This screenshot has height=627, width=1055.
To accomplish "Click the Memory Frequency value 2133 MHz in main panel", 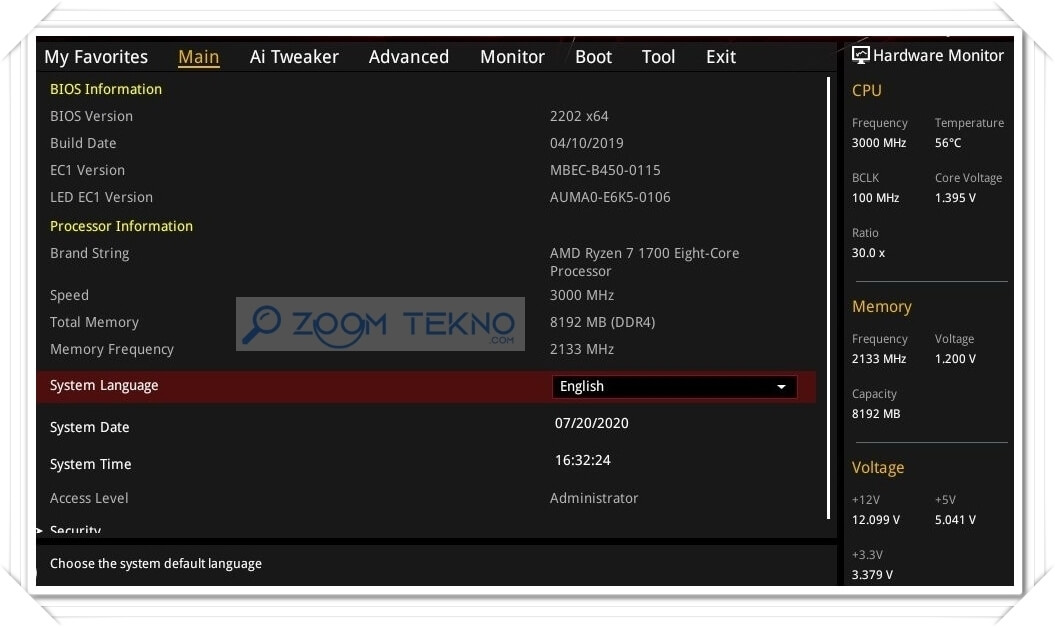I will point(581,349).
